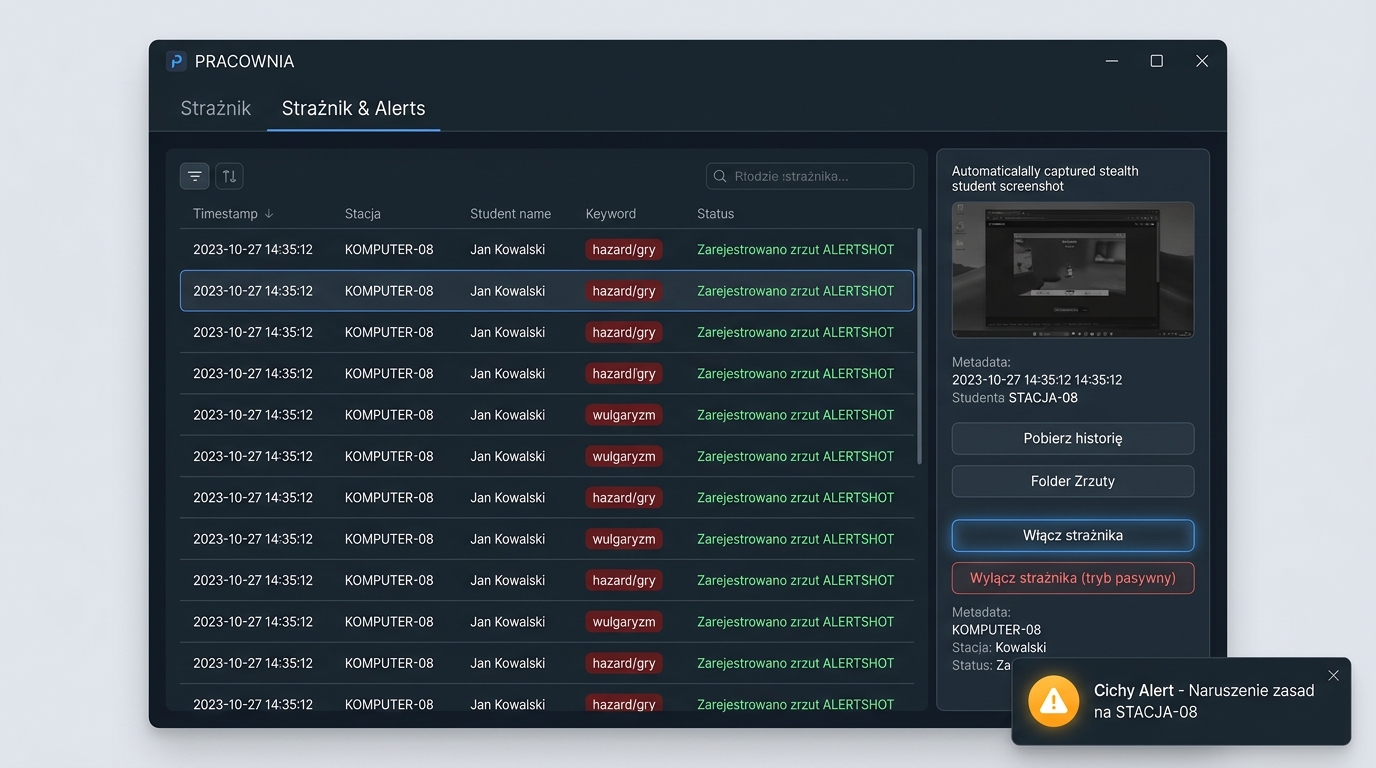
Task: Click KOMPUTER-08 label in side panel metadata
Action: click(997, 630)
